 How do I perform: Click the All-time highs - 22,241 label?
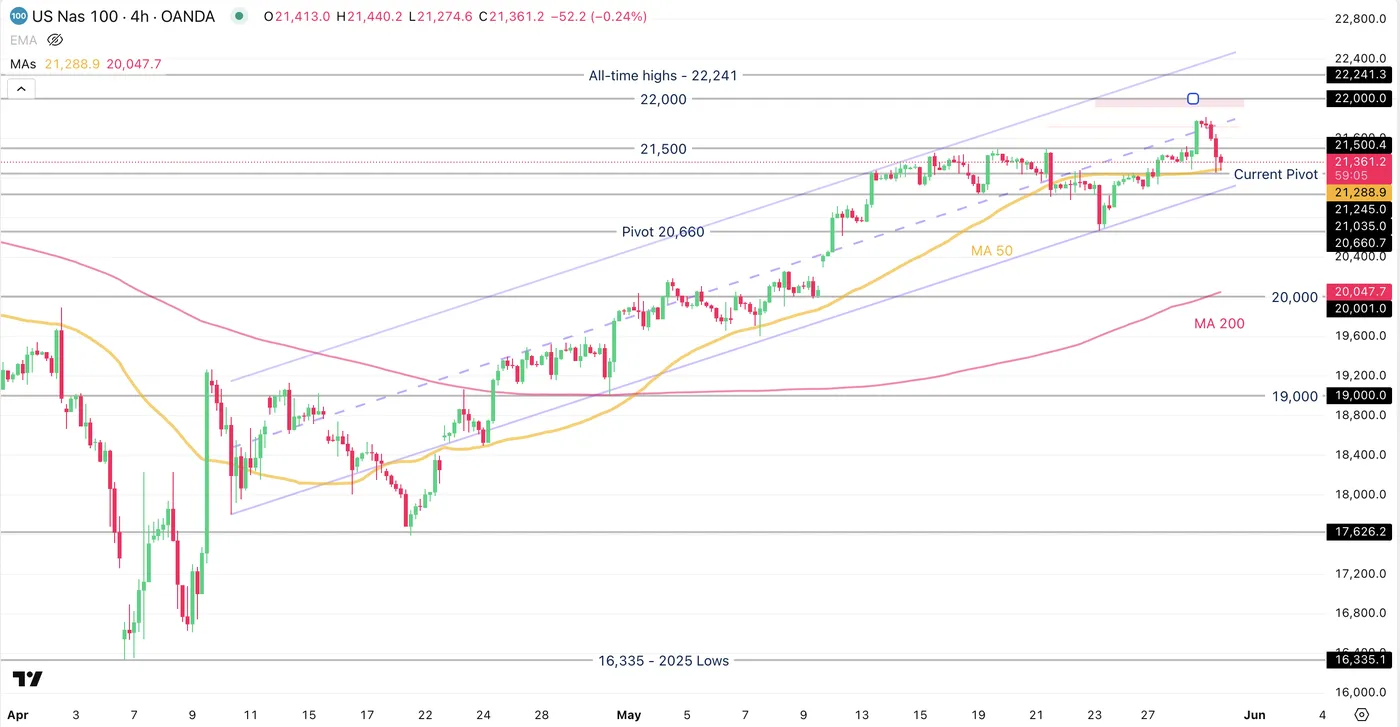(663, 75)
